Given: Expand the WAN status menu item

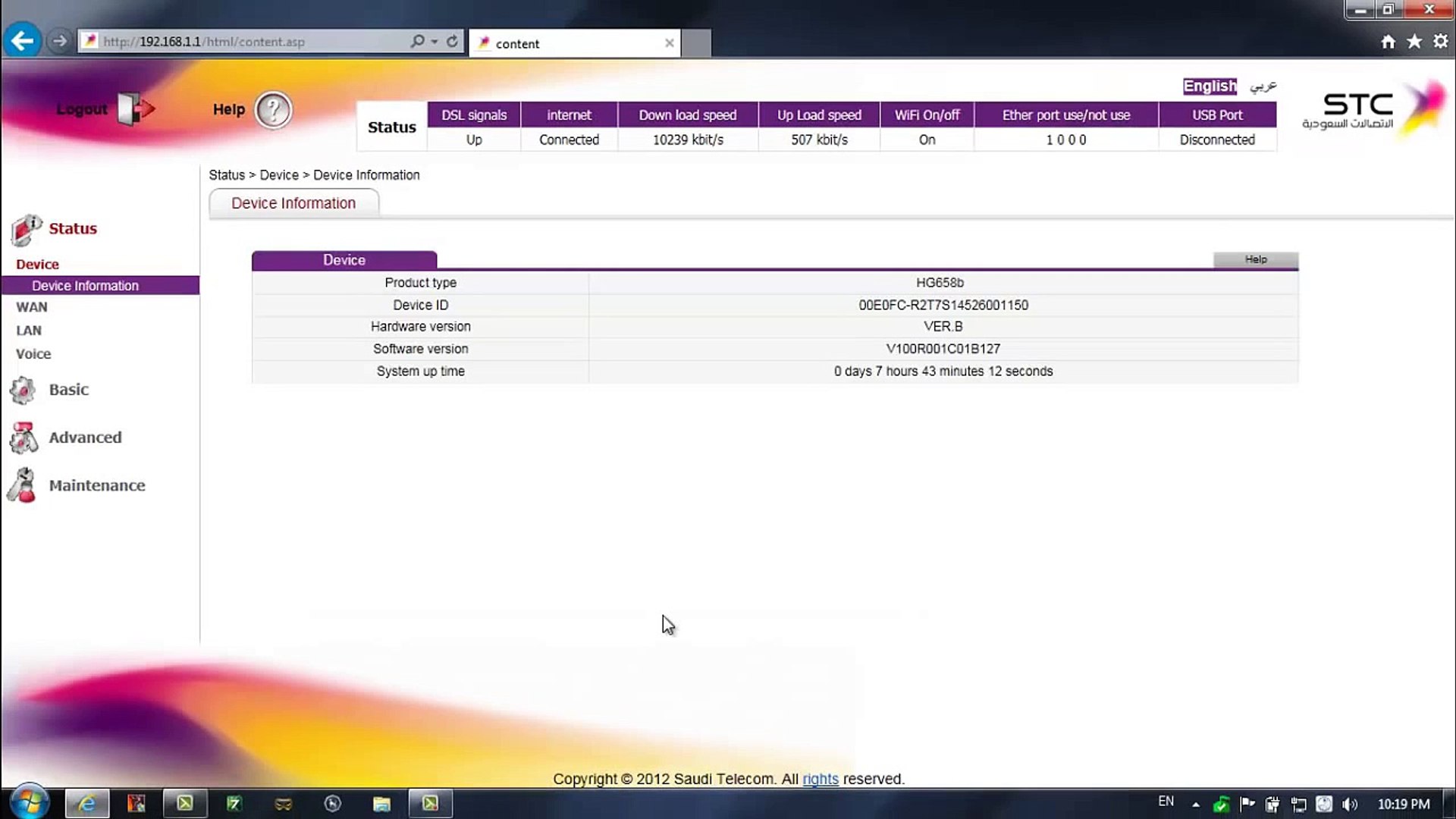Looking at the screenshot, I should (32, 307).
